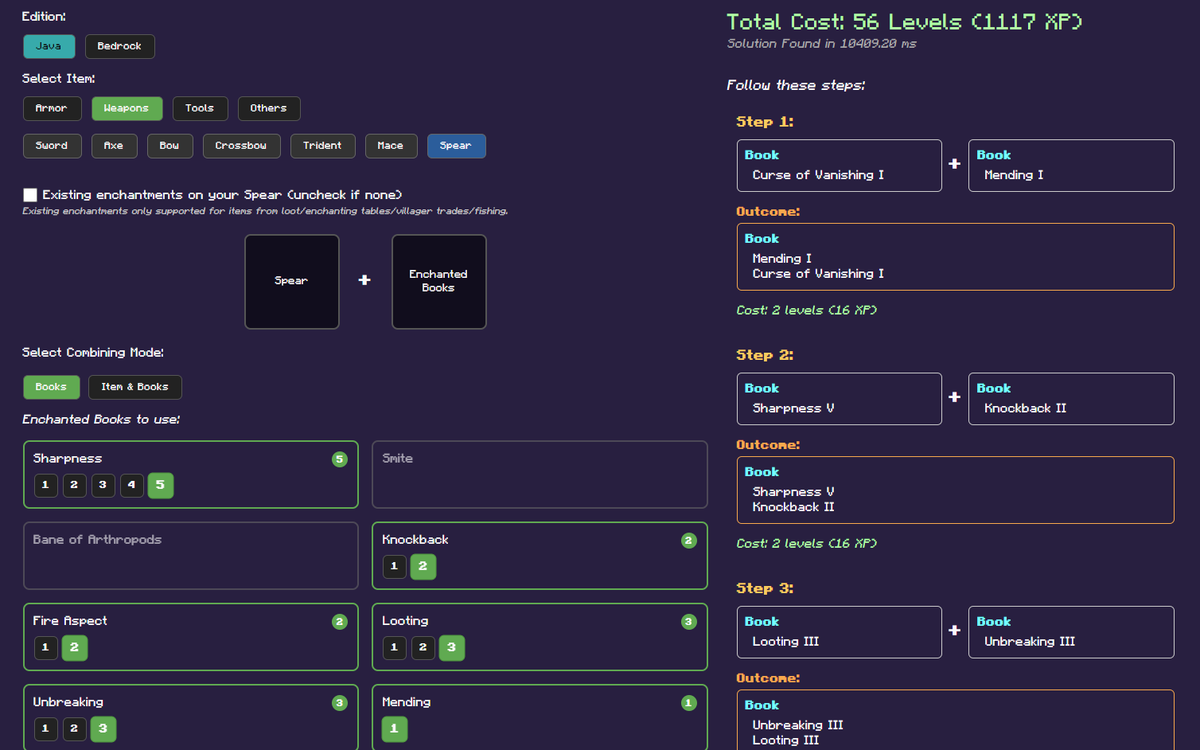Toggle Sharpness level 5
This screenshot has height=750, width=1200.
160,486
